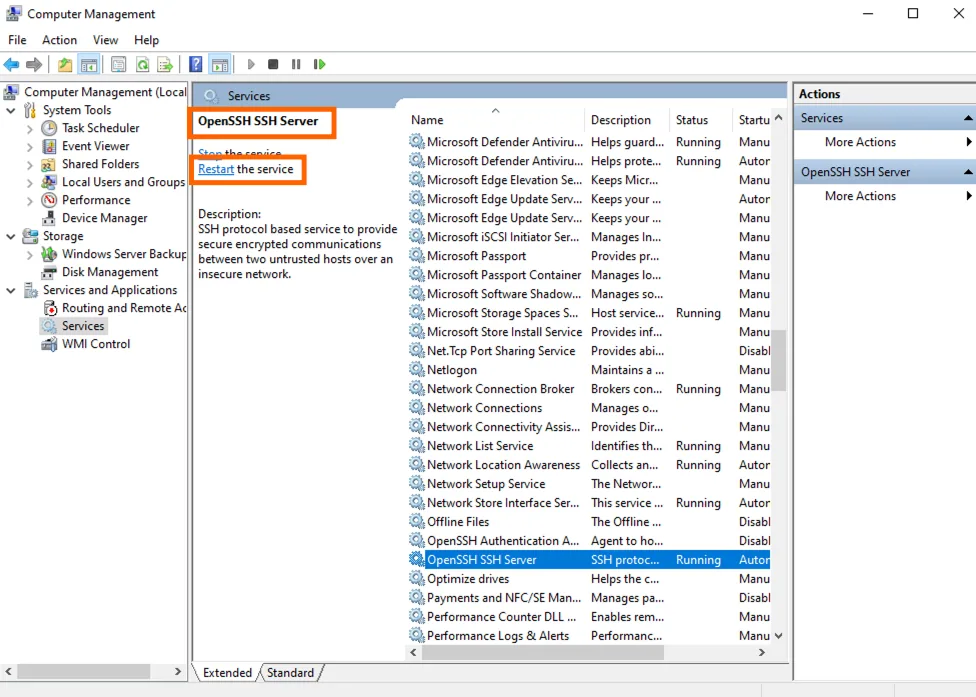Click the Refresh toolbar icon
This screenshot has width=976, height=697.
coord(143,64)
